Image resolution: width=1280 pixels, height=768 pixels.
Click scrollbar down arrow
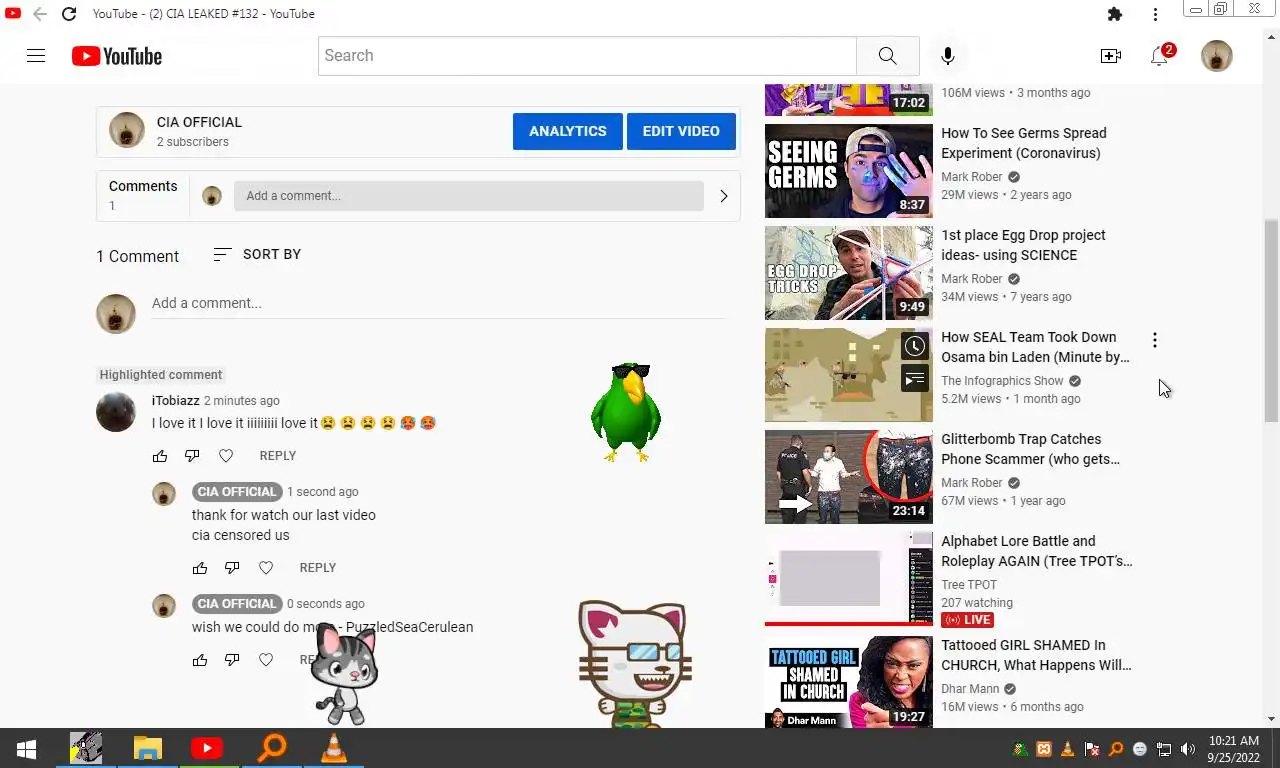(x=1272, y=718)
